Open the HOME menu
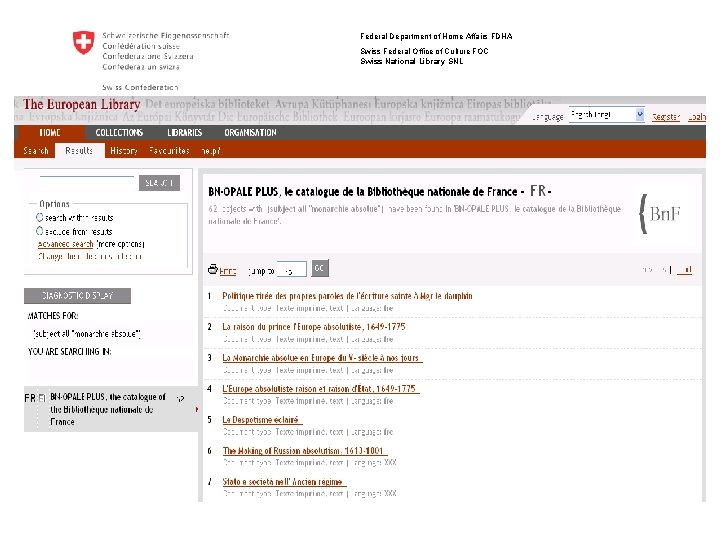This screenshot has width=720, height=540. tap(50, 133)
